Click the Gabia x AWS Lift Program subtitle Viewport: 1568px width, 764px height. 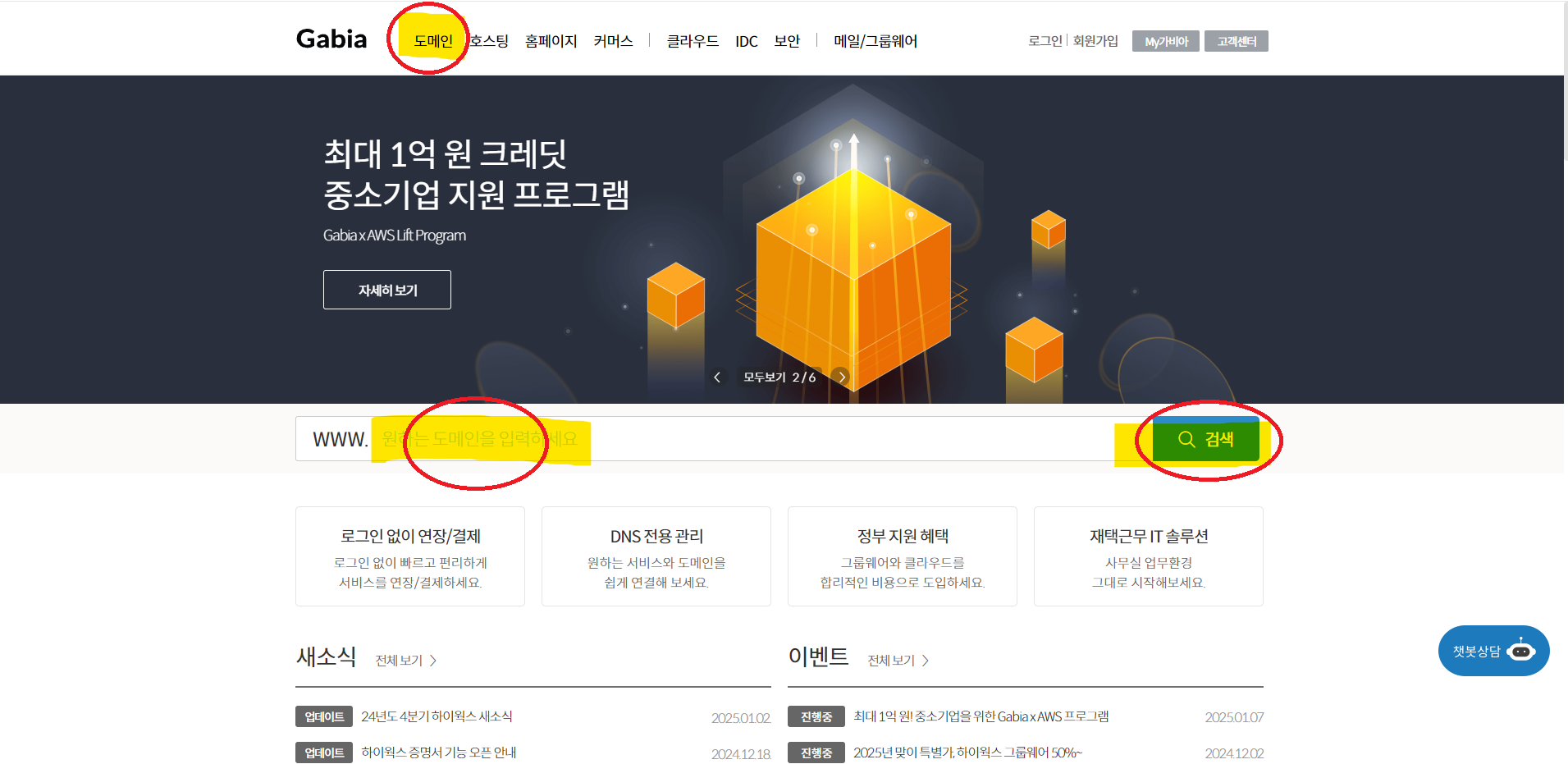pos(395,236)
